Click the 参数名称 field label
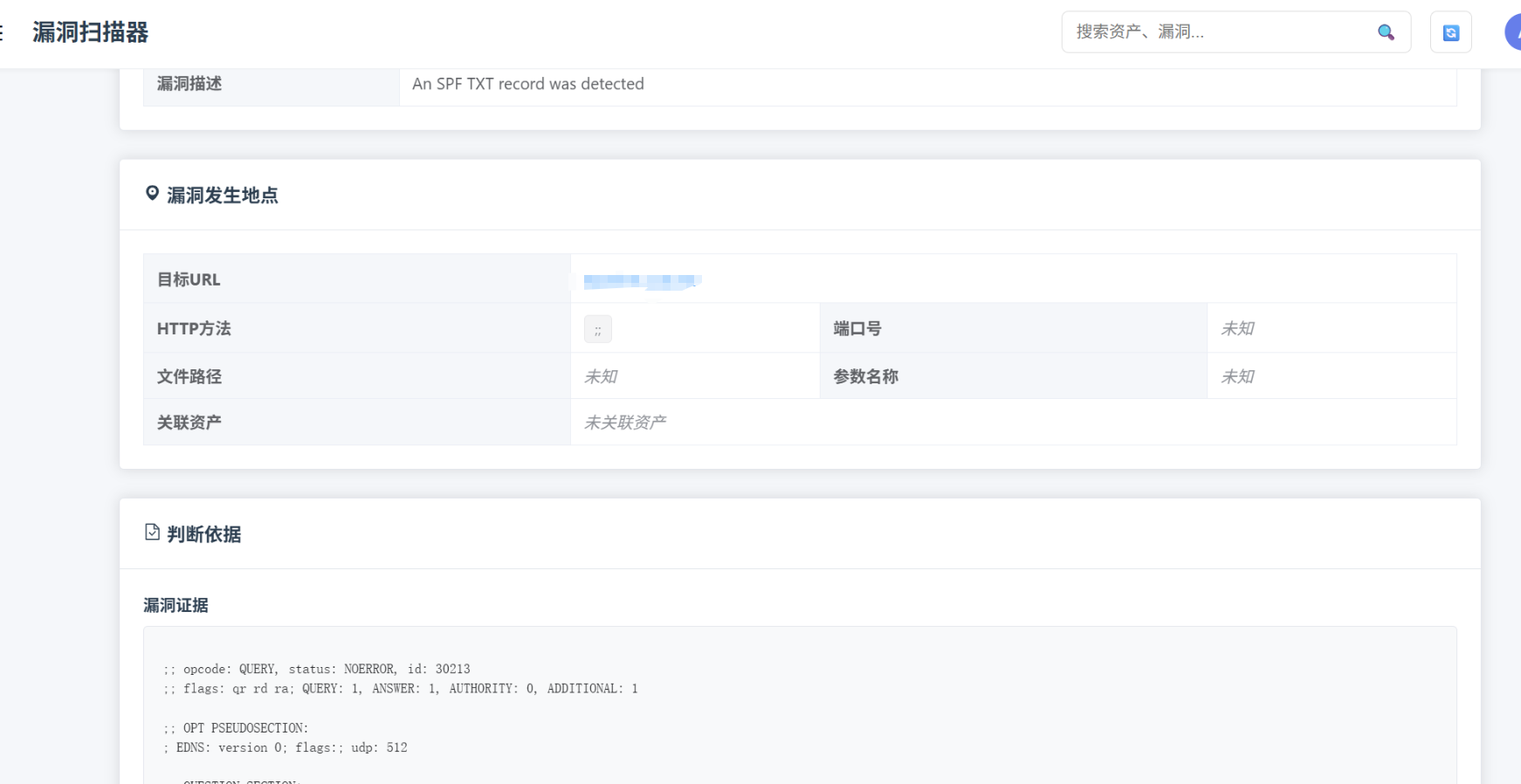The image size is (1521, 784). pos(865,376)
